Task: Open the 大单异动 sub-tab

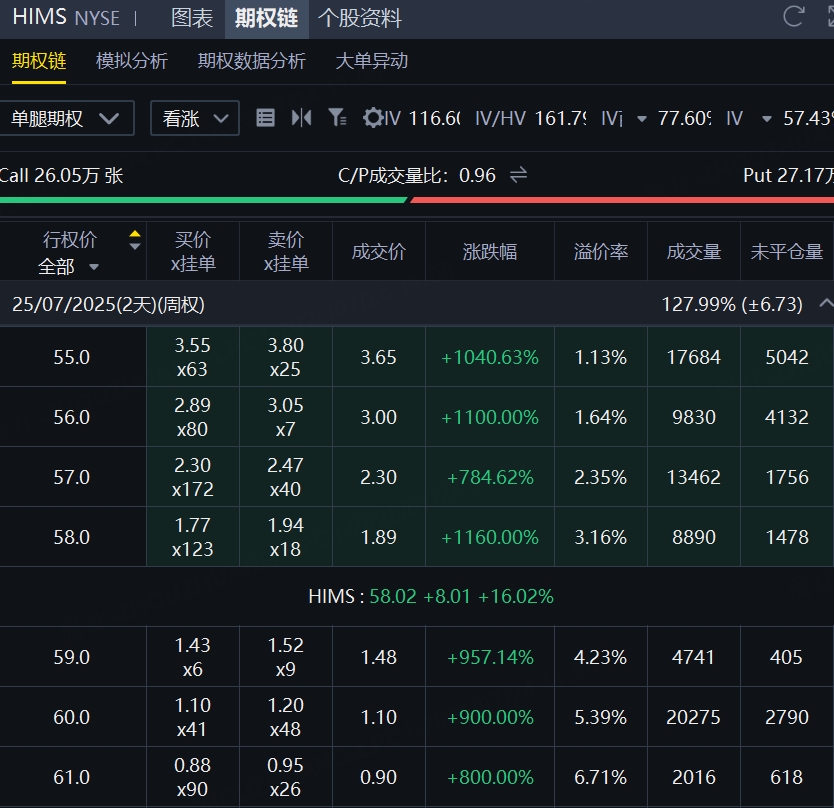Action: [x=372, y=61]
